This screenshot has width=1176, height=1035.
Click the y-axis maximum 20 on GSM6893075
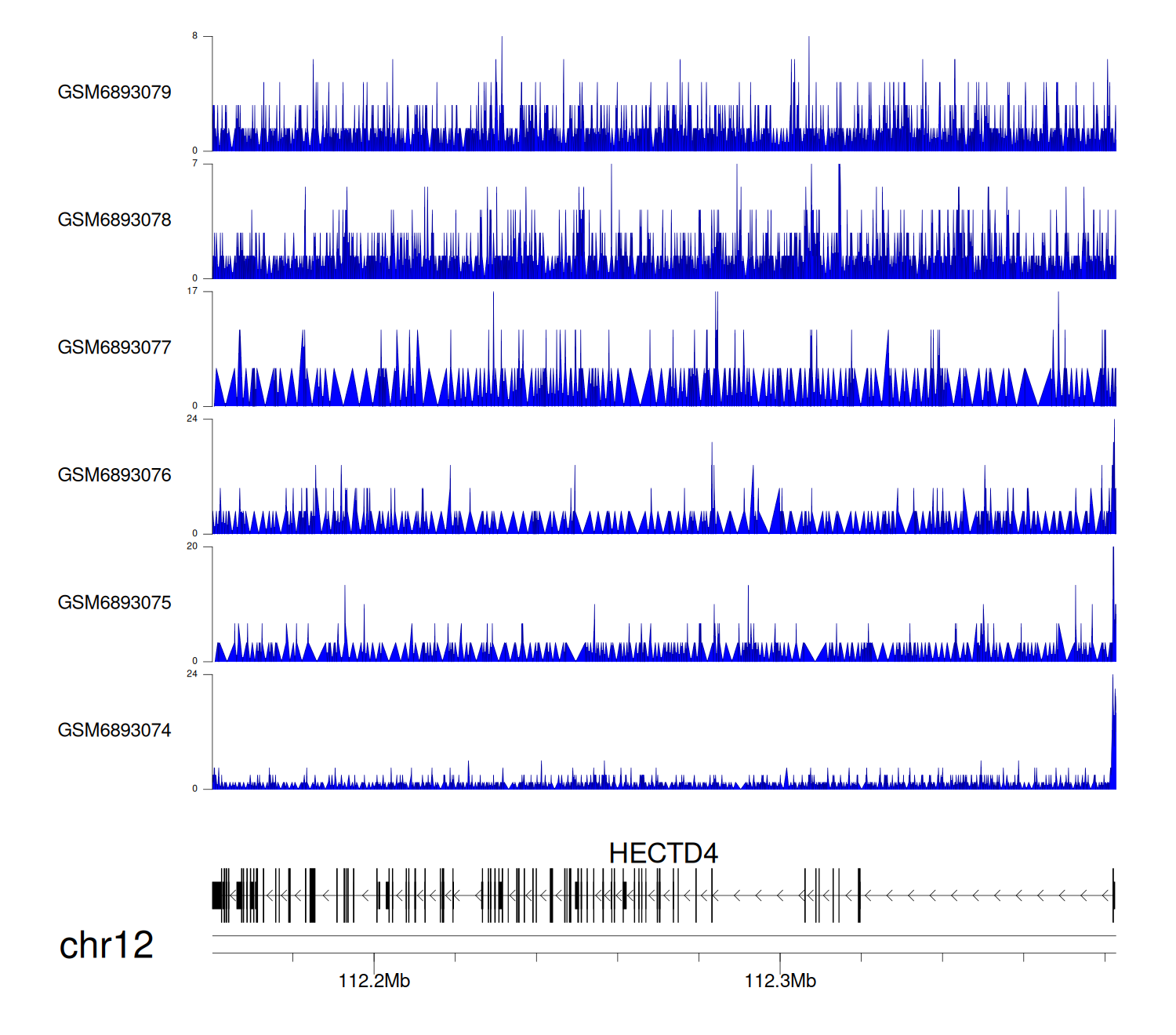click(x=192, y=547)
